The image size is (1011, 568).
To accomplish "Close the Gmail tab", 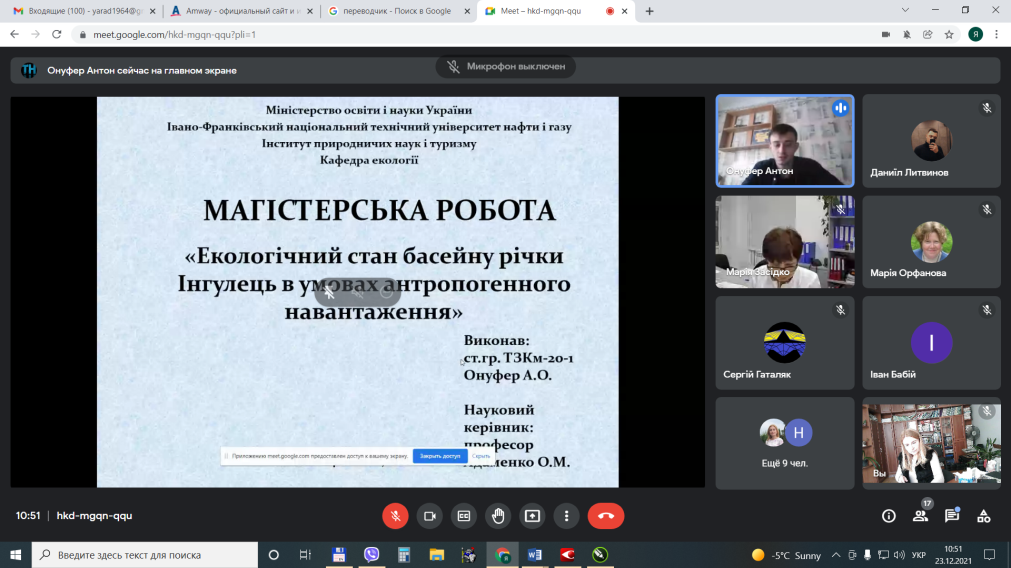I will click(153, 11).
